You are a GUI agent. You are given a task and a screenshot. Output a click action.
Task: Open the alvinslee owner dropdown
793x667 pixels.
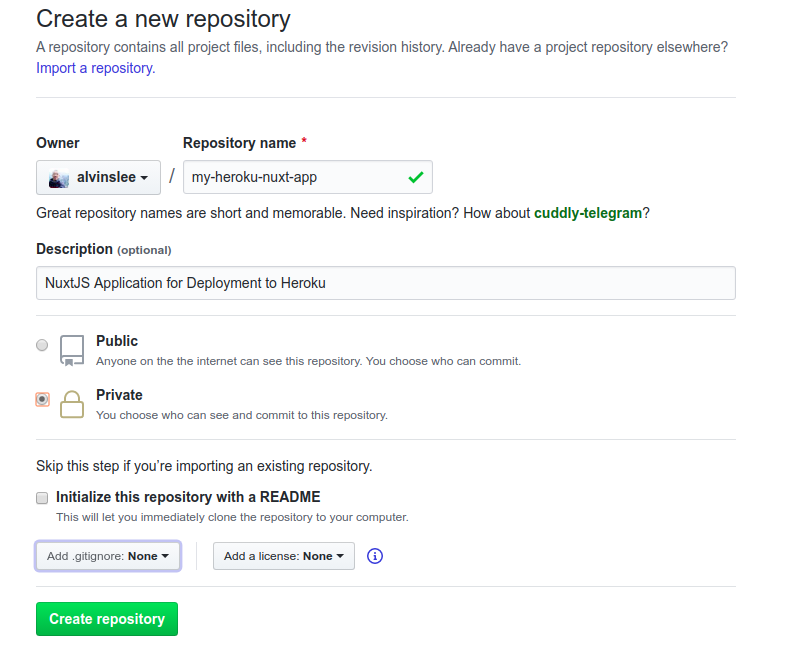point(98,178)
